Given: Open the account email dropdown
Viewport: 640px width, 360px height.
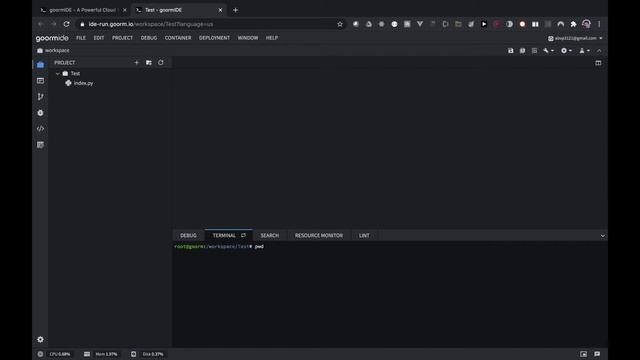Looking at the screenshot, I should tap(575, 38).
